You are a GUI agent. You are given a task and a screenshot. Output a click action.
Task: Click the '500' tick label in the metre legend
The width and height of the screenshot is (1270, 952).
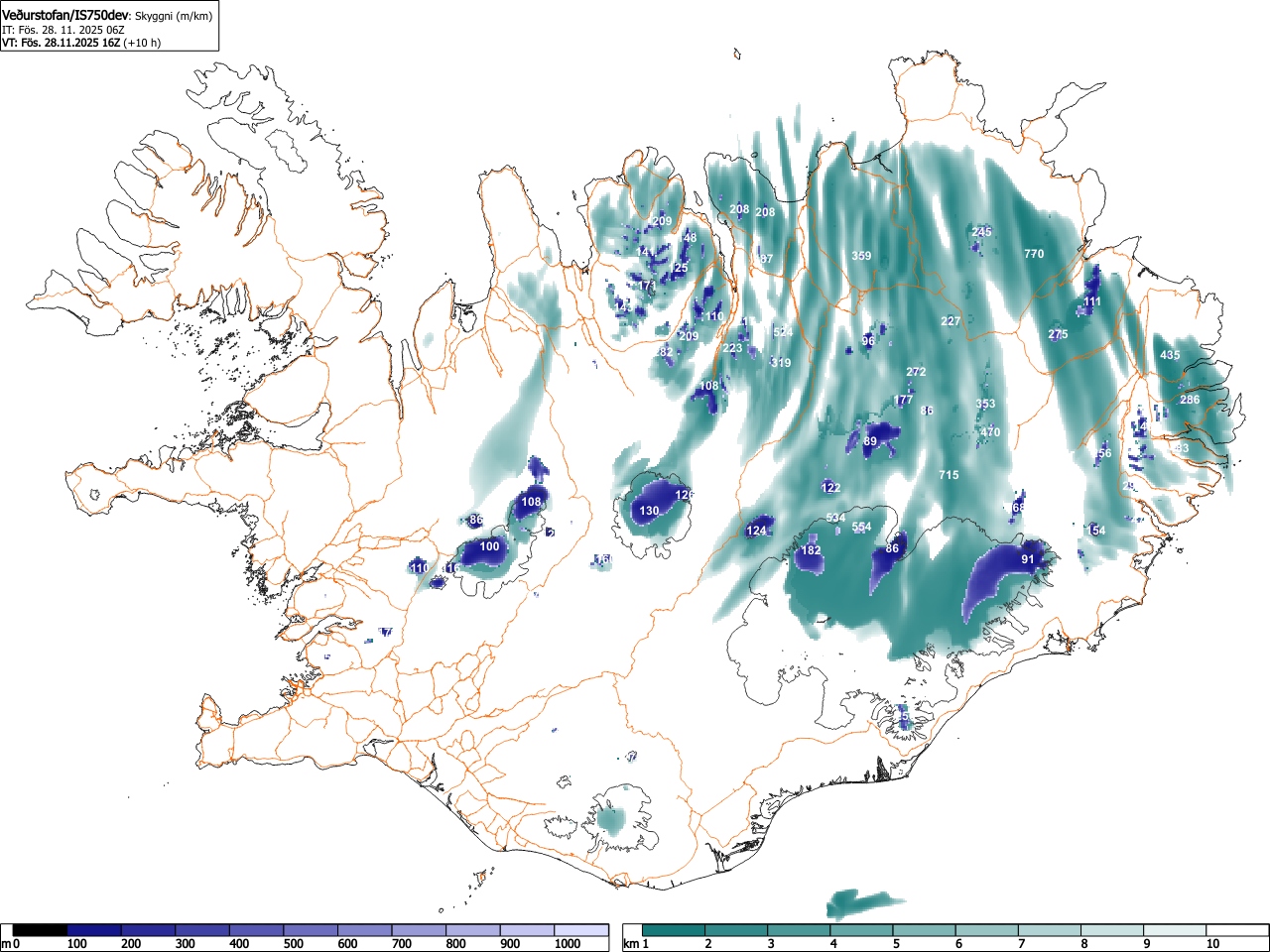click(x=293, y=944)
